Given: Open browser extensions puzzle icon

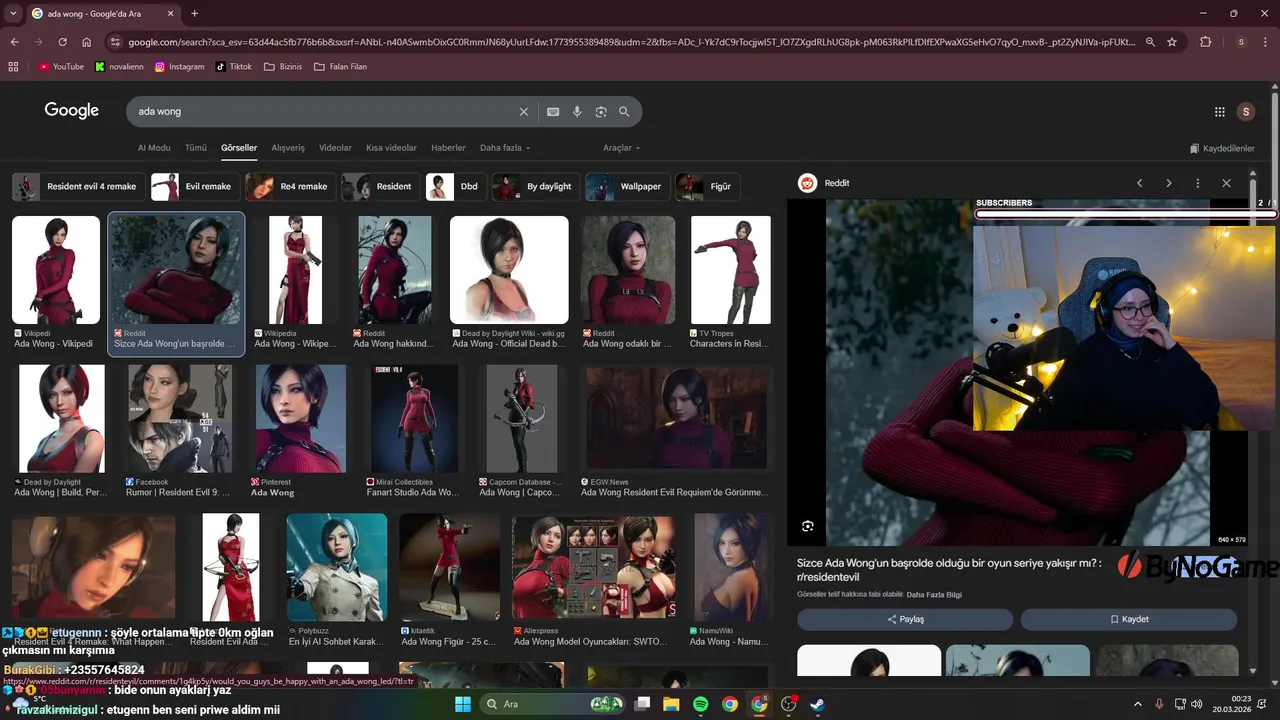Looking at the screenshot, I should click(1205, 42).
